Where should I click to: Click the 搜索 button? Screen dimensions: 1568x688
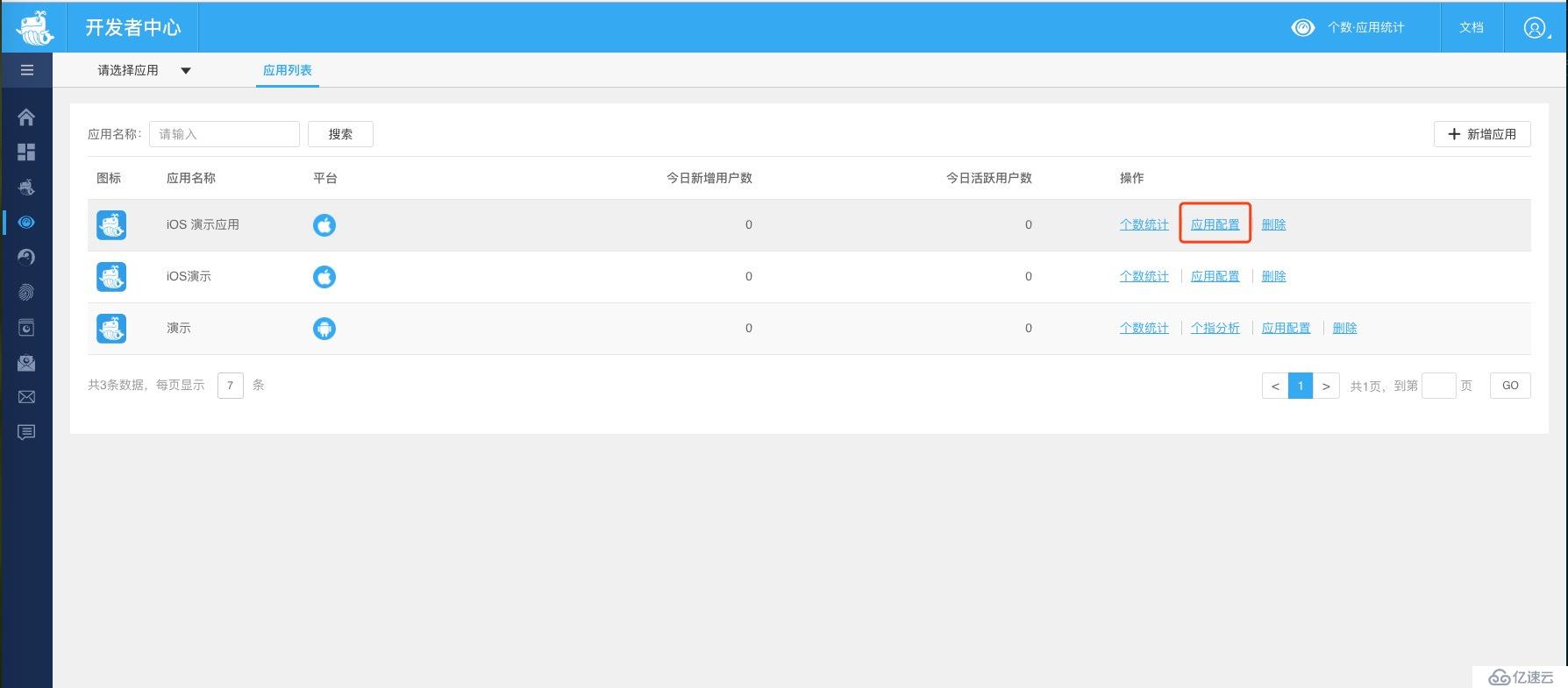[340, 134]
